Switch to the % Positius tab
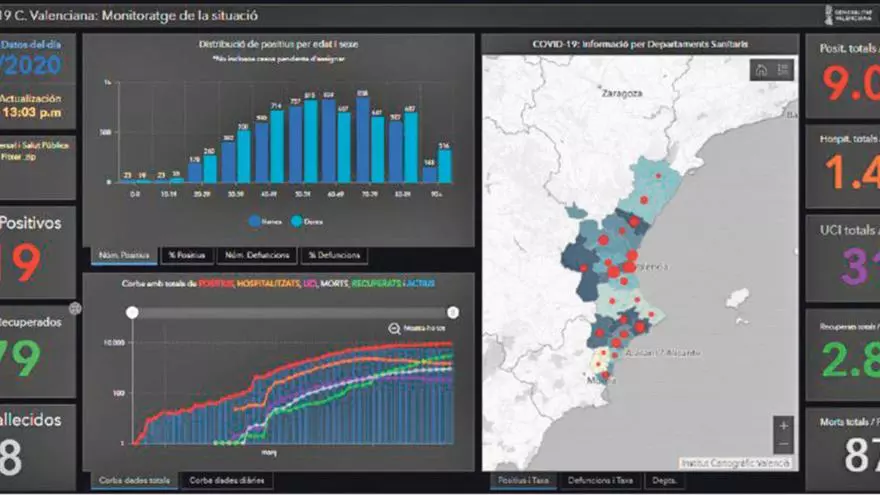Image resolution: width=880 pixels, height=495 pixels. click(185, 256)
